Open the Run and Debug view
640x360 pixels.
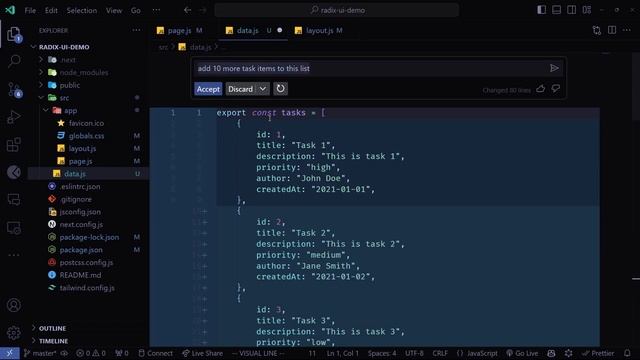click(14, 117)
